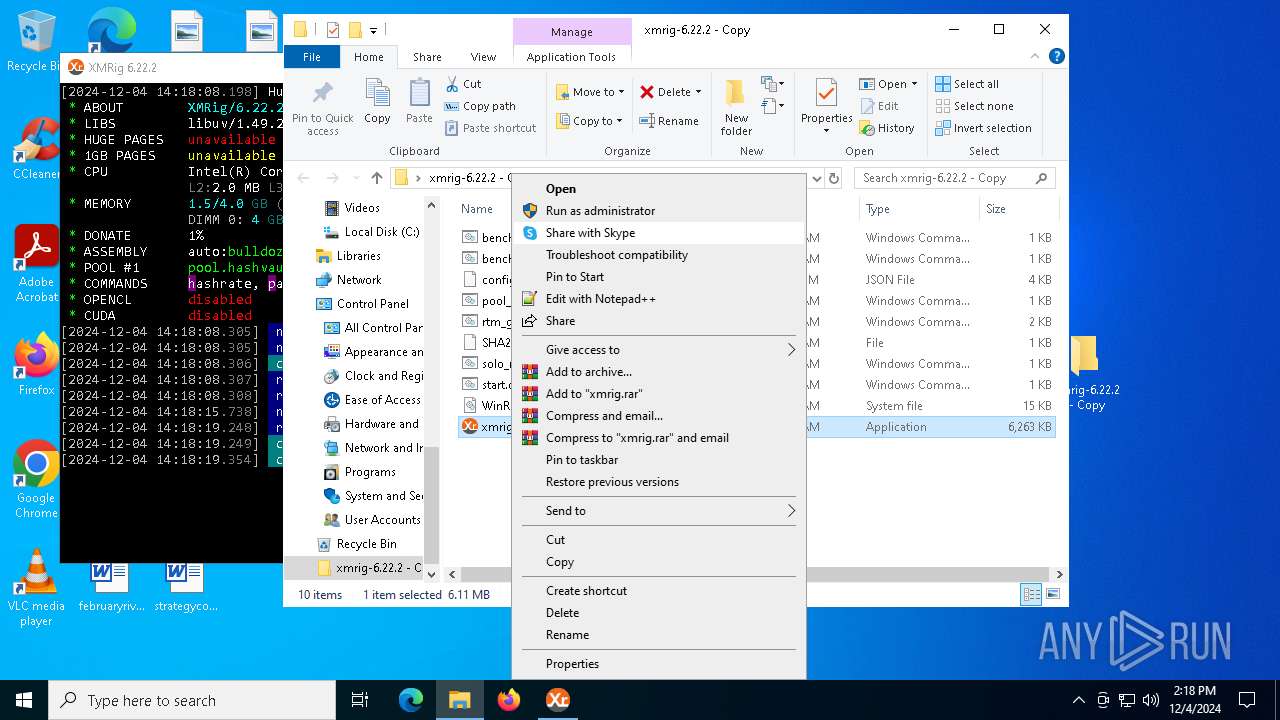
Task: Open VLC media player desktop icon
Action: (x=36, y=588)
